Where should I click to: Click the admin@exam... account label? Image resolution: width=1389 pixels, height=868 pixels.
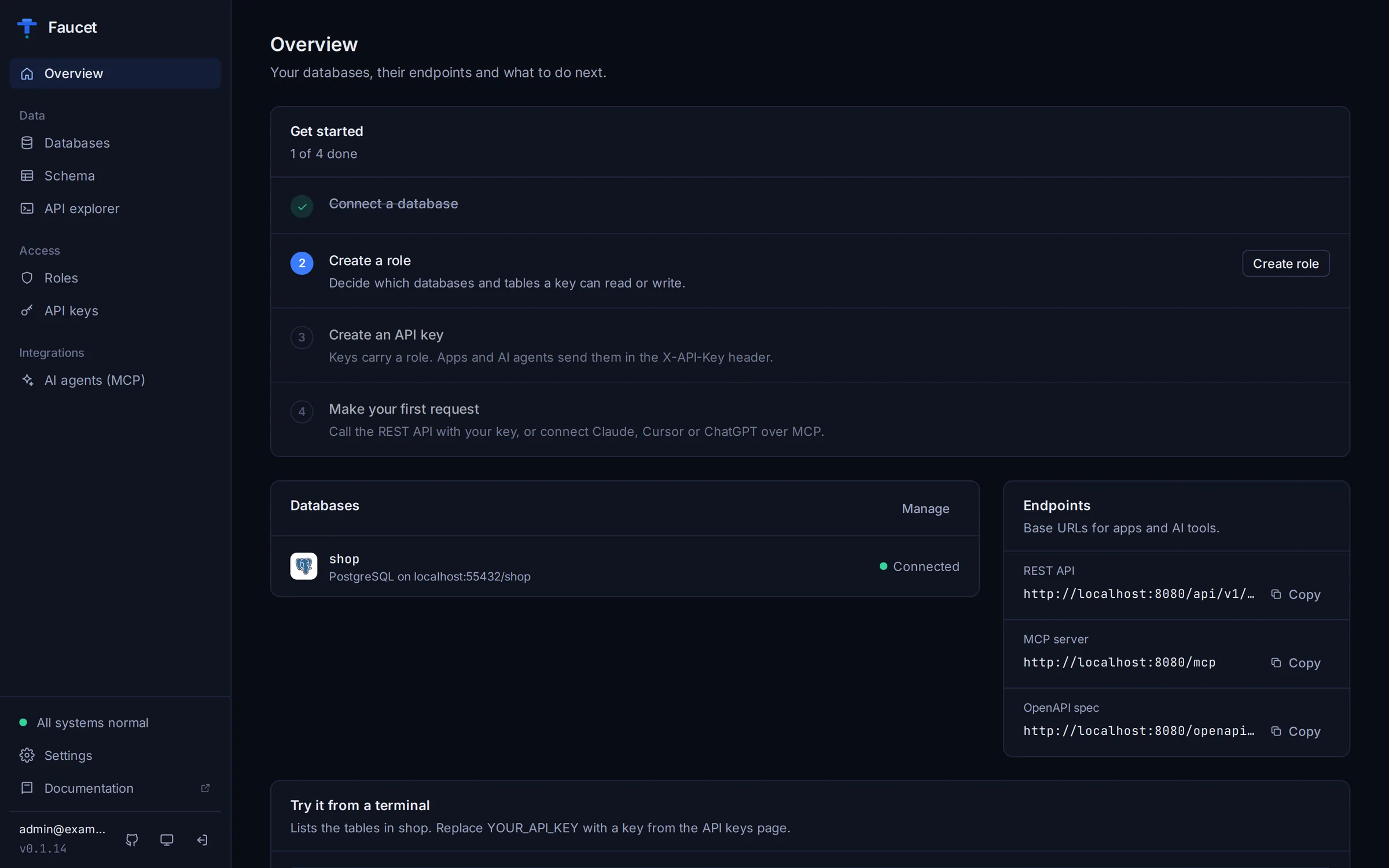tap(63, 829)
